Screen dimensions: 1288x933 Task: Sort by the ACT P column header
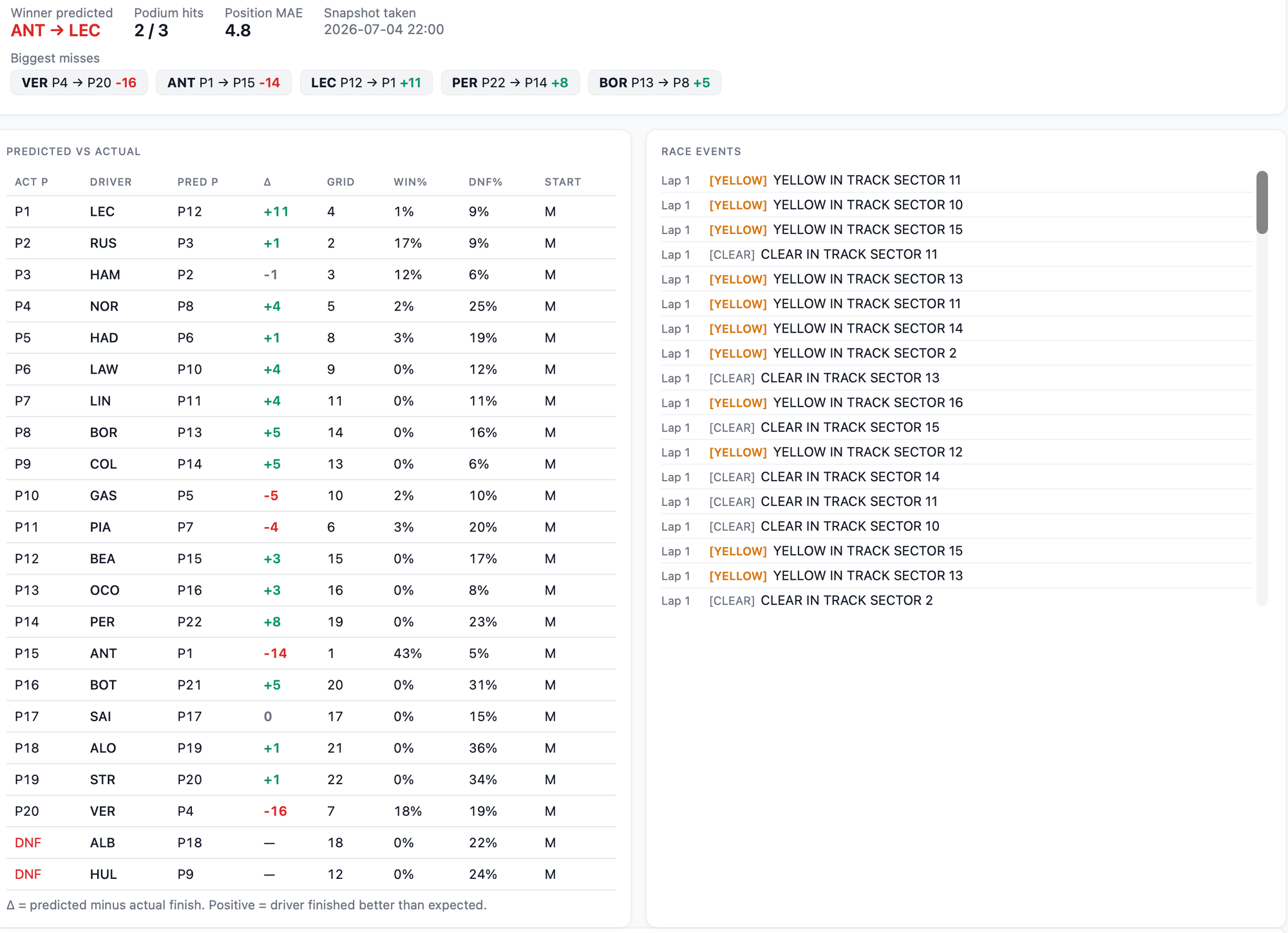[x=32, y=182]
